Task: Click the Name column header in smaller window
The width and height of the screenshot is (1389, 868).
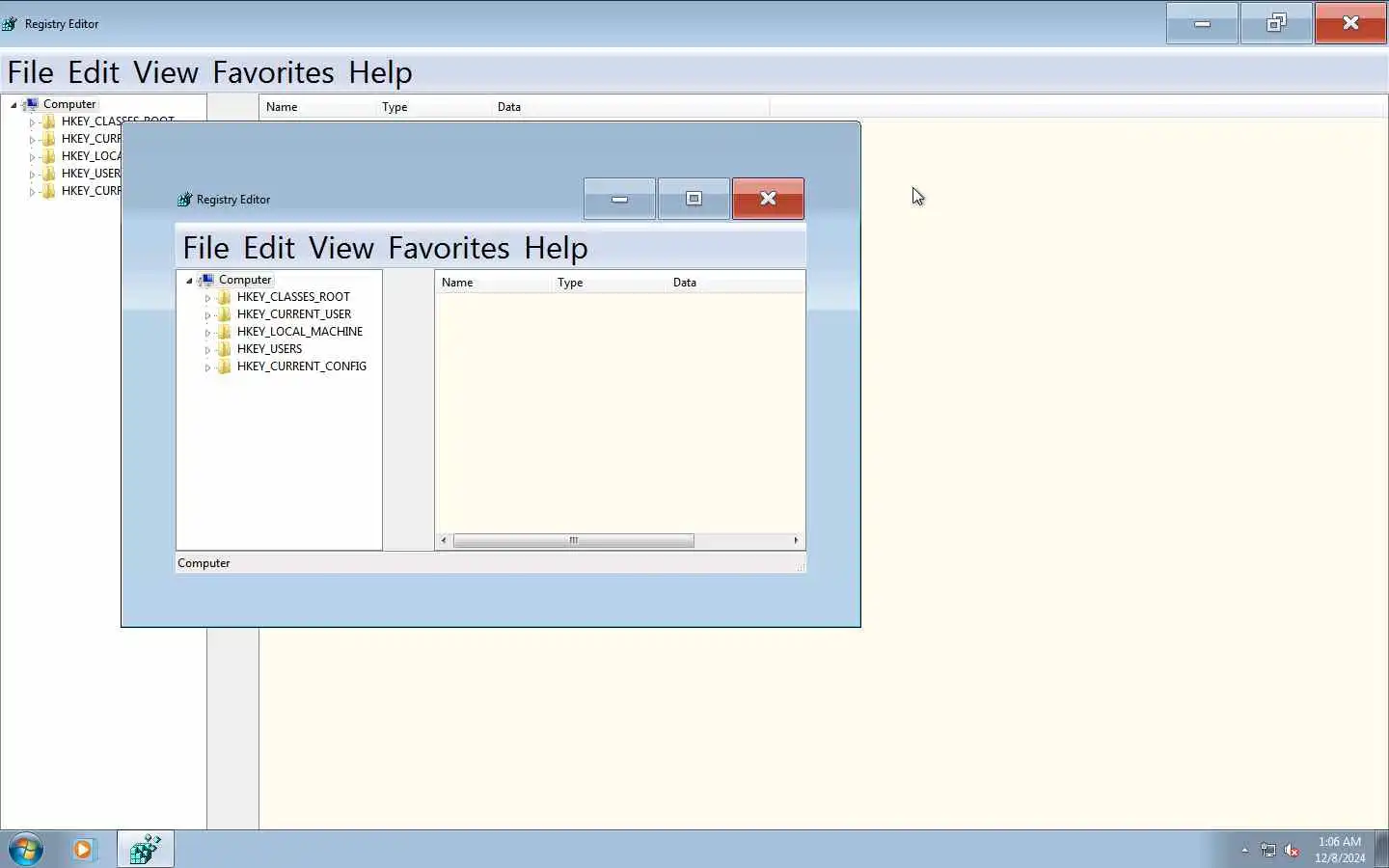Action: pyautogui.click(x=493, y=283)
